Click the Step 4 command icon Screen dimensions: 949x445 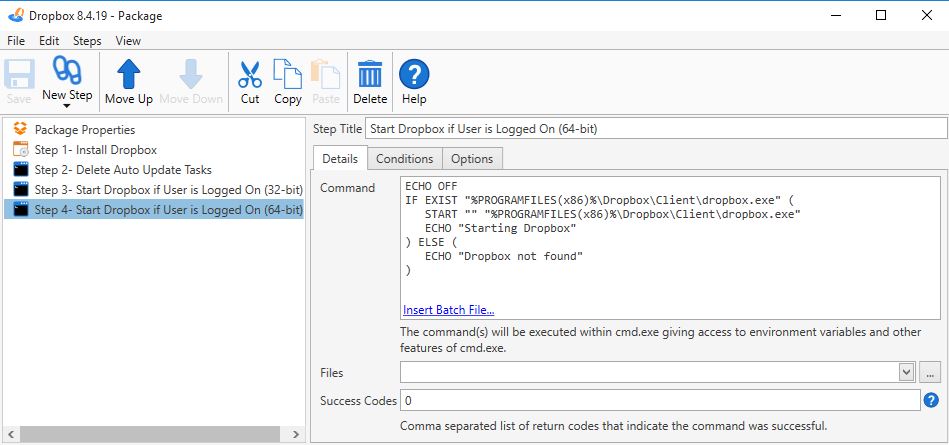[21, 209]
